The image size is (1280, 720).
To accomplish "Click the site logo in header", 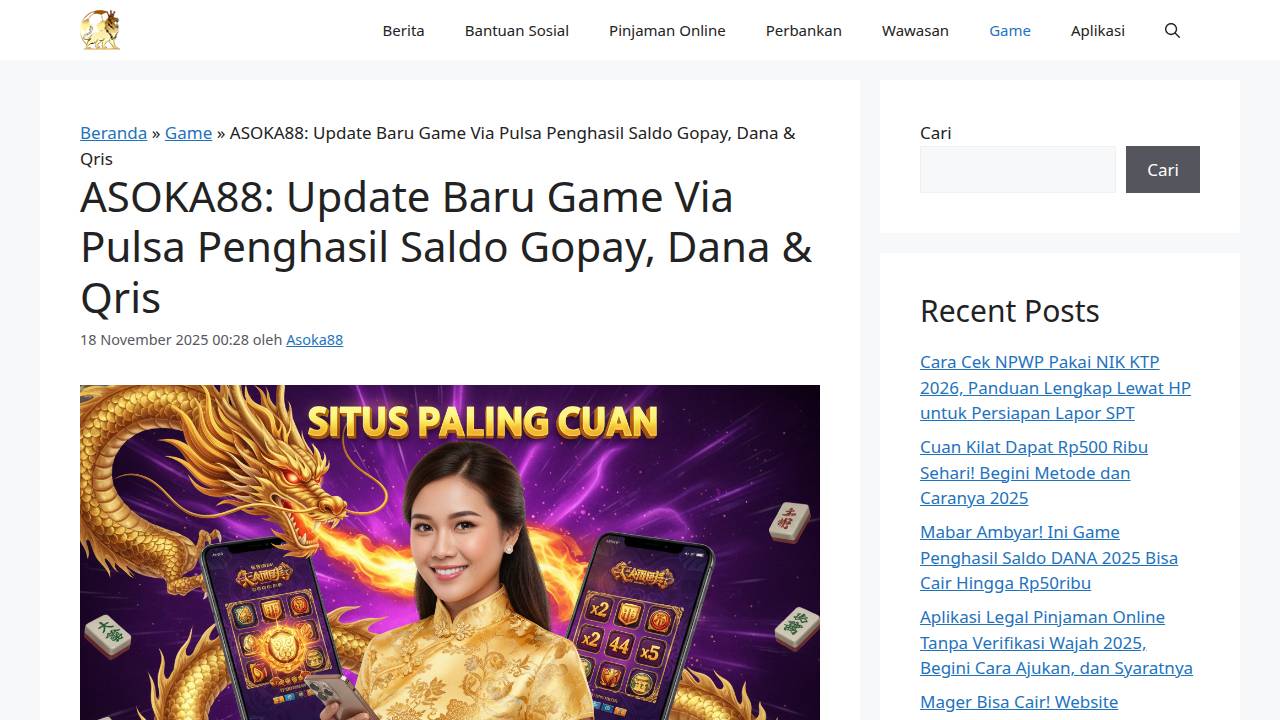I will 100,30.
